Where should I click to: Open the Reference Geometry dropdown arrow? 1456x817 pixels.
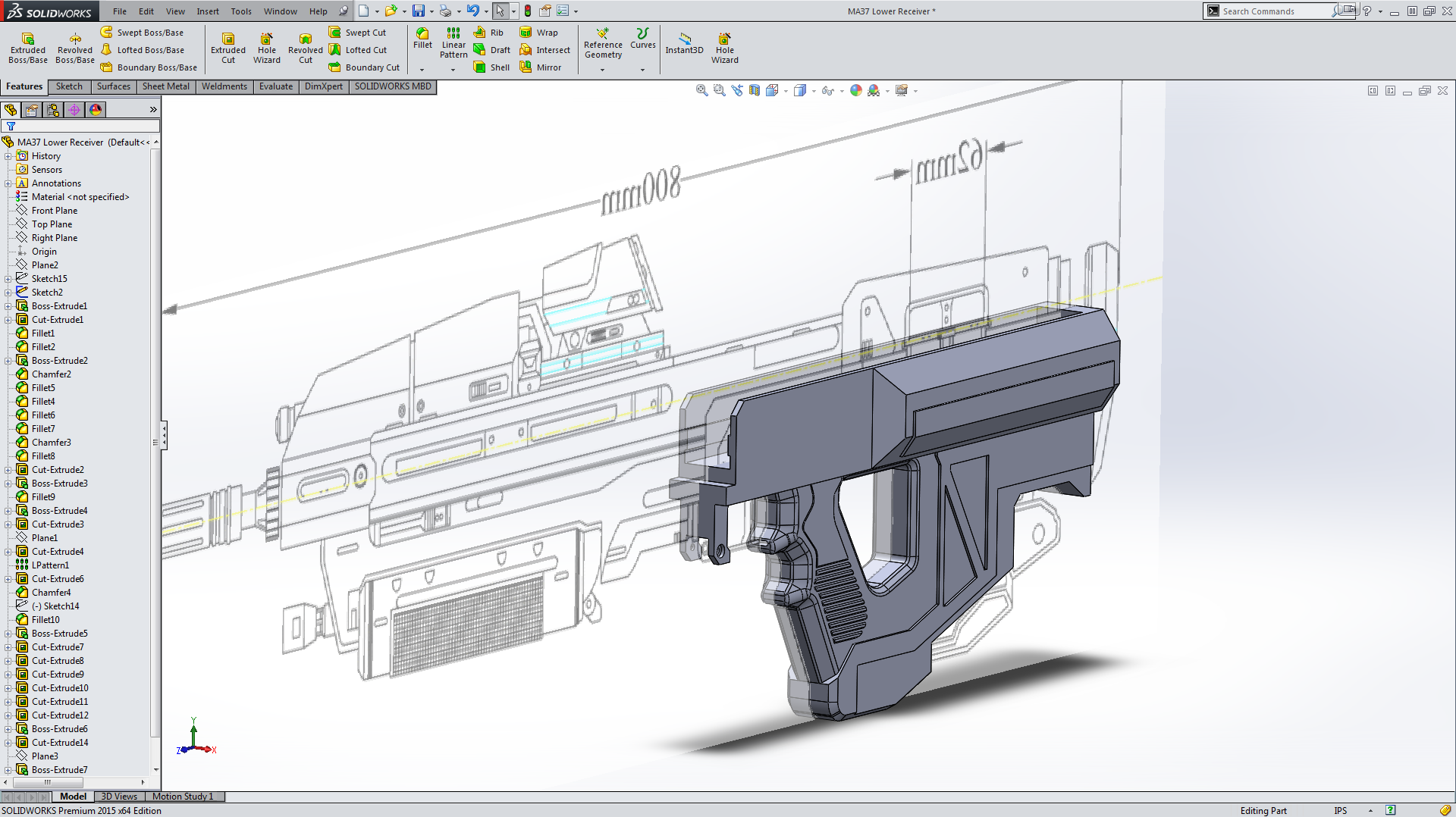click(603, 70)
